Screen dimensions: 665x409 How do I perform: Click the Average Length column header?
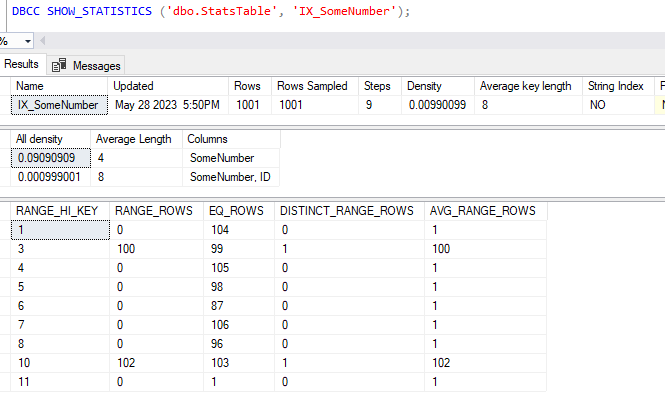point(133,139)
